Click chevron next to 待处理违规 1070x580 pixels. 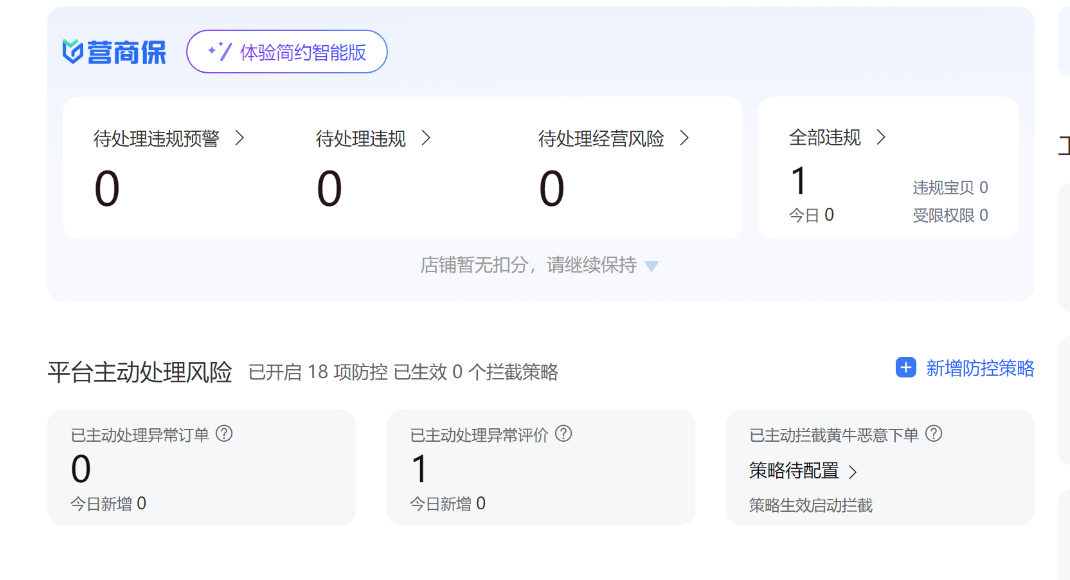(426, 138)
